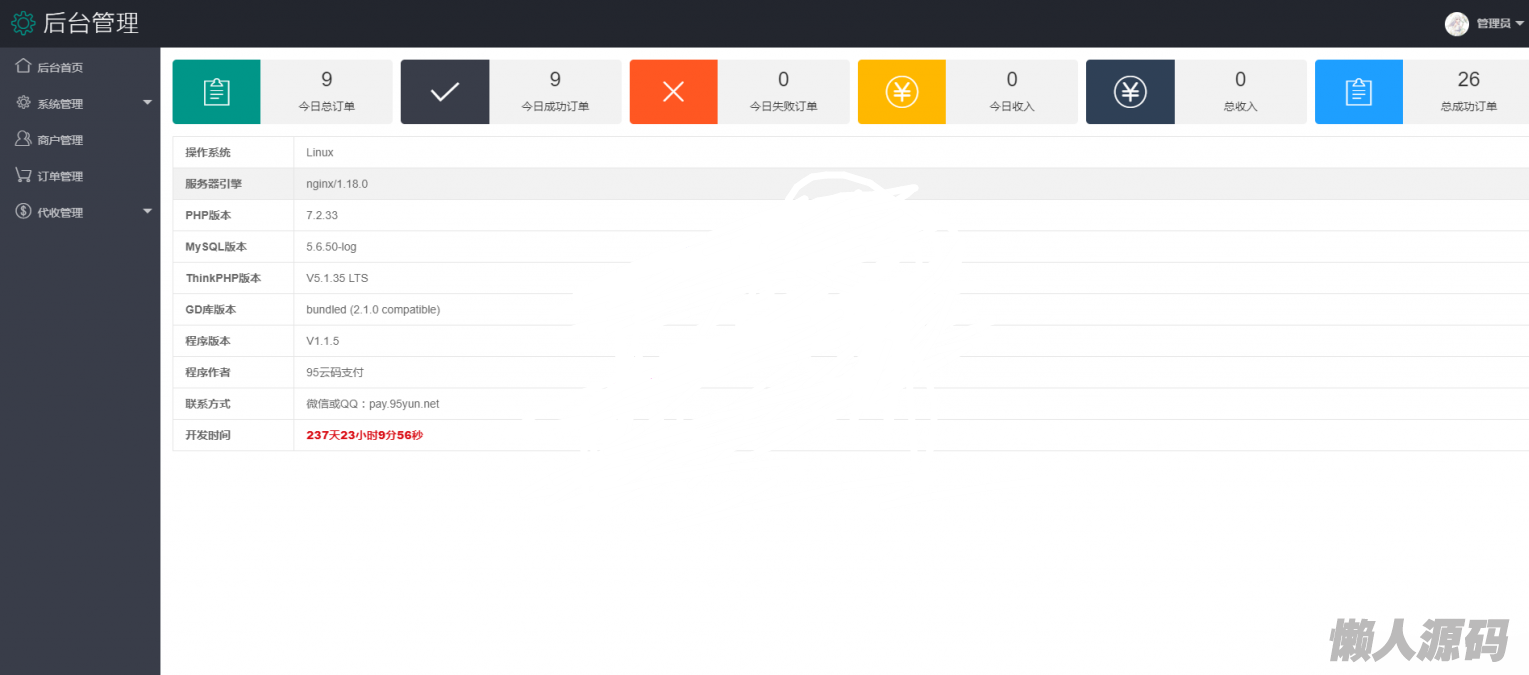Click the 联系方式 row label
1529x675 pixels.
tap(208, 404)
